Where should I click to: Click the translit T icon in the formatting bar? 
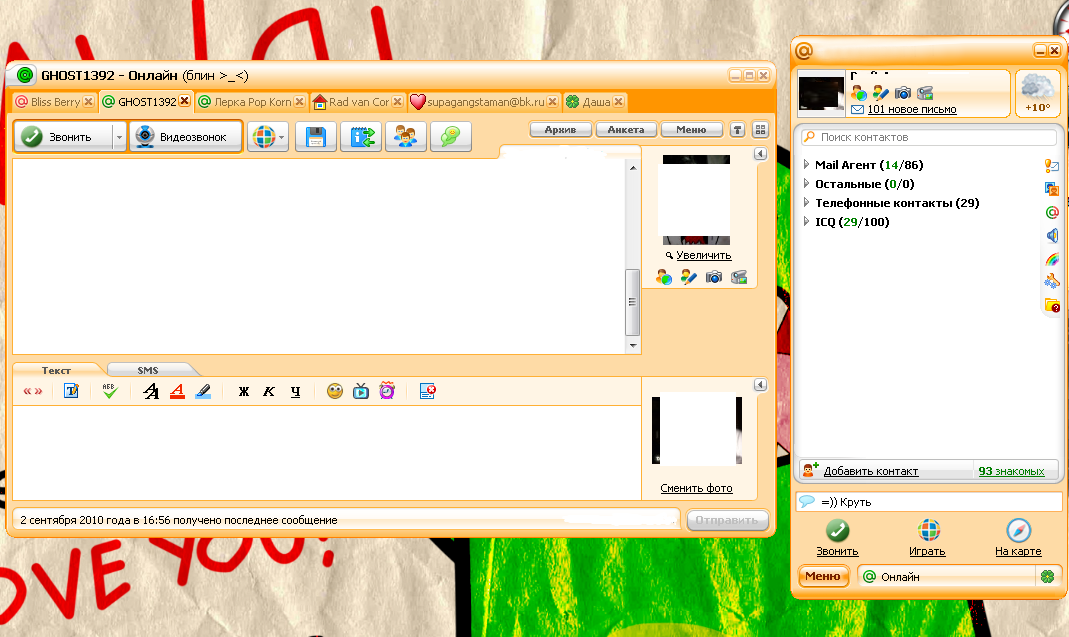[72, 391]
